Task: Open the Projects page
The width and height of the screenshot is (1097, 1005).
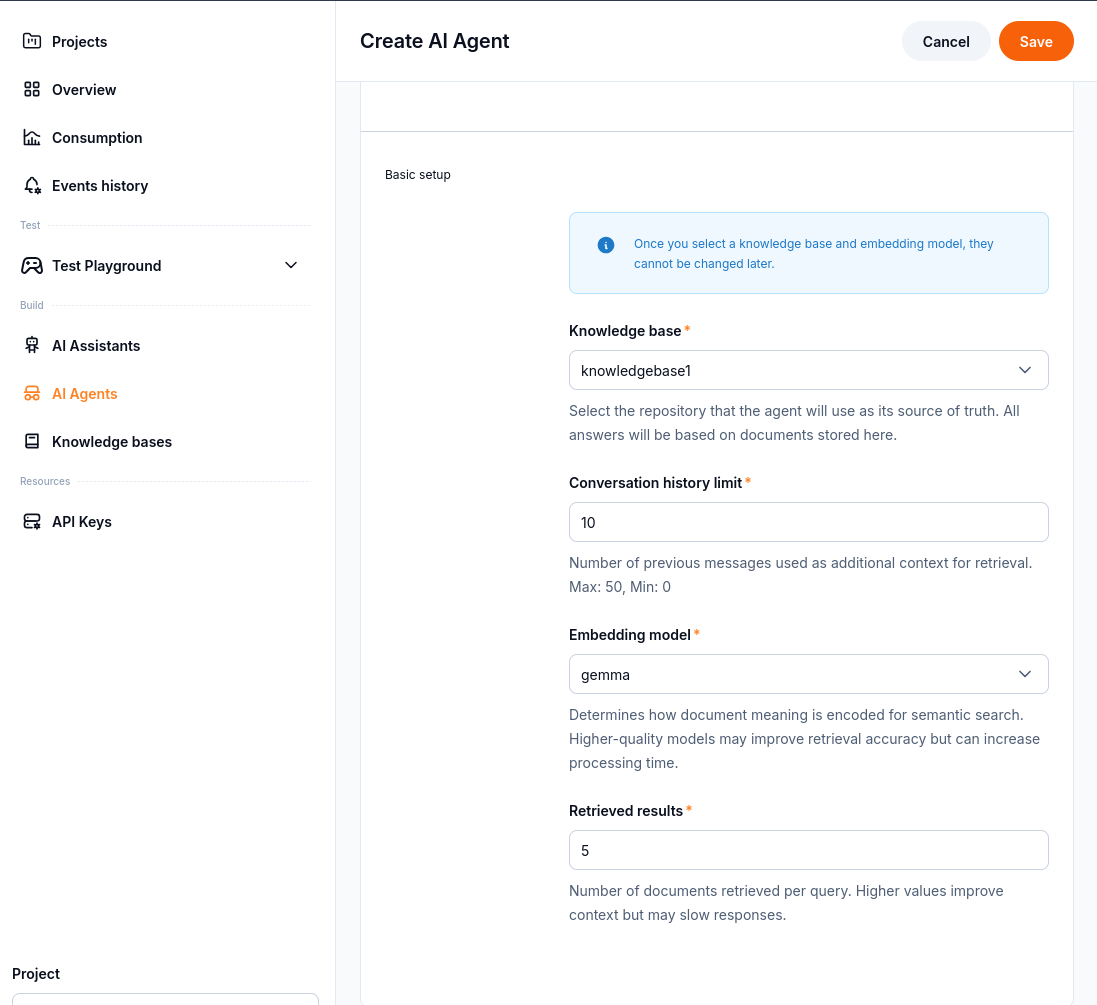Action: pyautogui.click(x=79, y=41)
